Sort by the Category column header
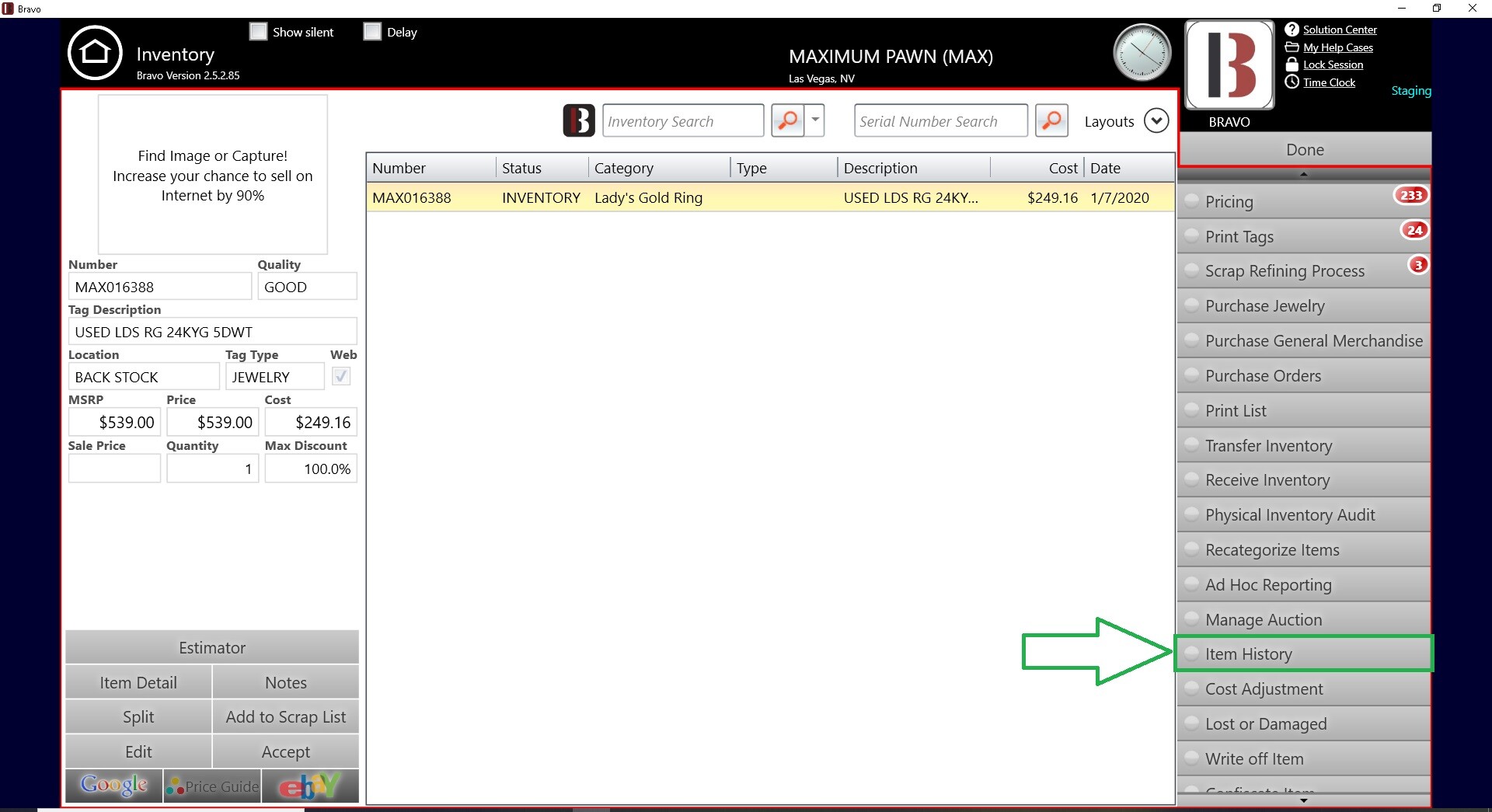This screenshot has width=1492, height=812. (660, 168)
